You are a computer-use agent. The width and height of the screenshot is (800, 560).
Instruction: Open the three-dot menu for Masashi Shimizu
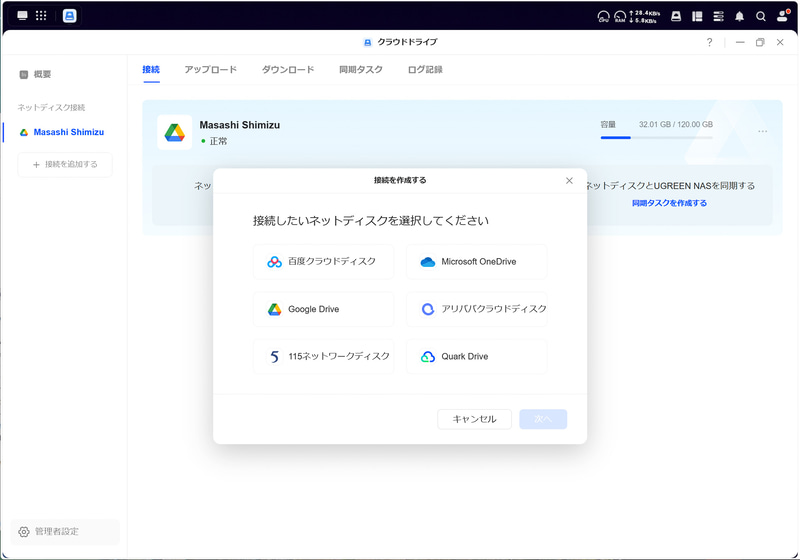pyautogui.click(x=762, y=132)
